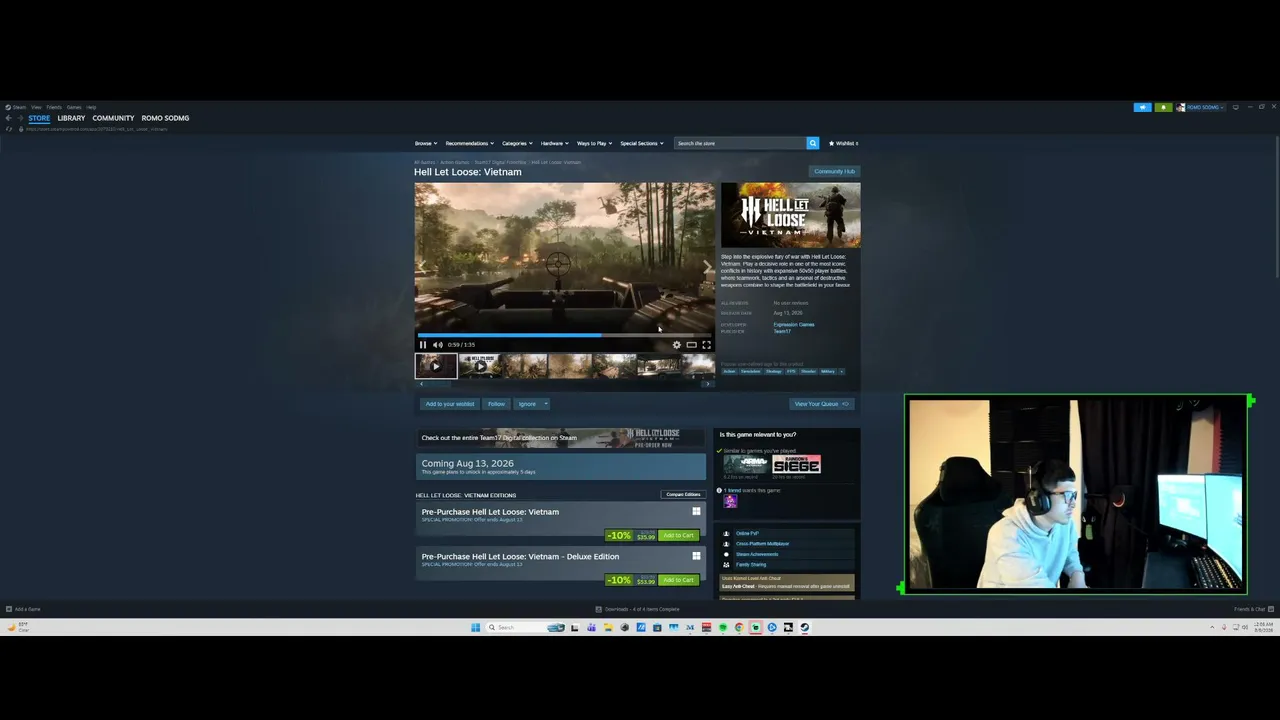Mute the trailer volume
Image resolution: width=1280 pixels, height=720 pixels.
(437, 345)
